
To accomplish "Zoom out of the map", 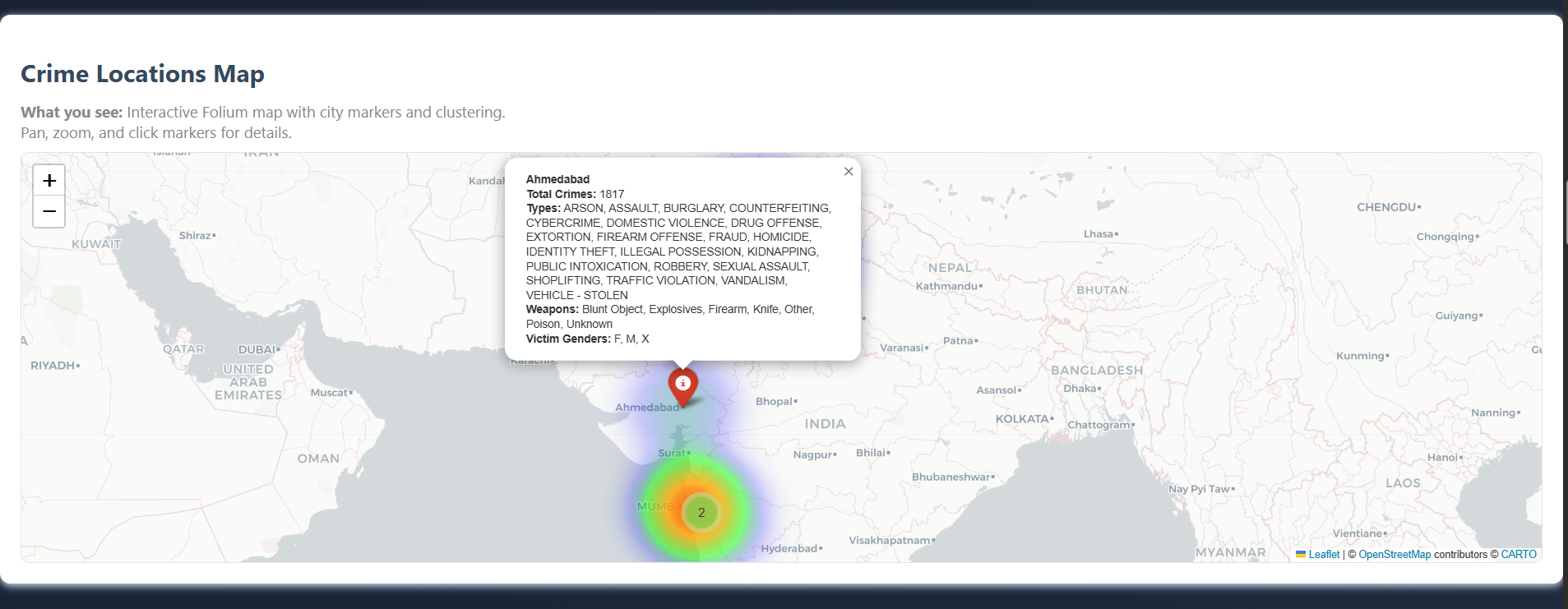I will click(49, 211).
